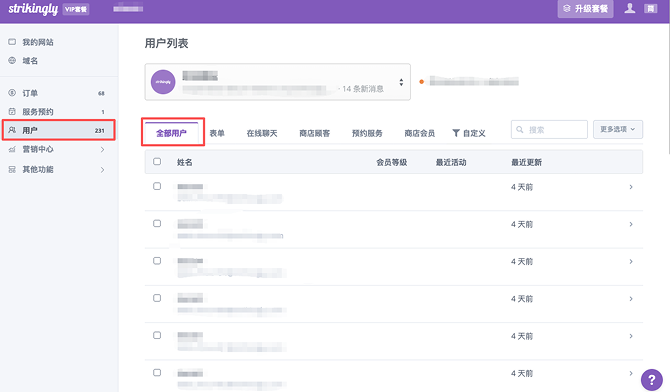
Task: Focus the 搜索 search field
Action: point(549,130)
